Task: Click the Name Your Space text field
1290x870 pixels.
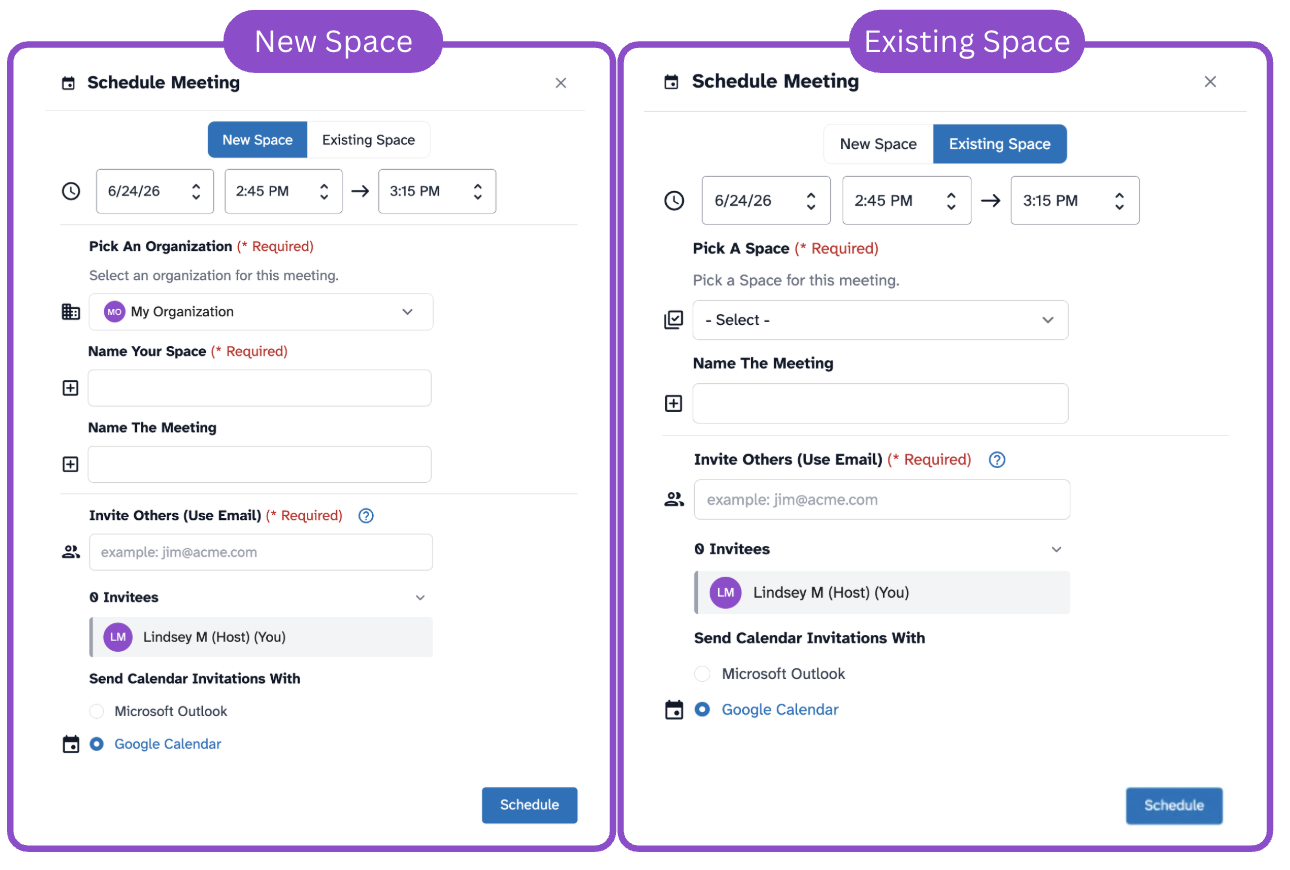Action: (x=260, y=388)
